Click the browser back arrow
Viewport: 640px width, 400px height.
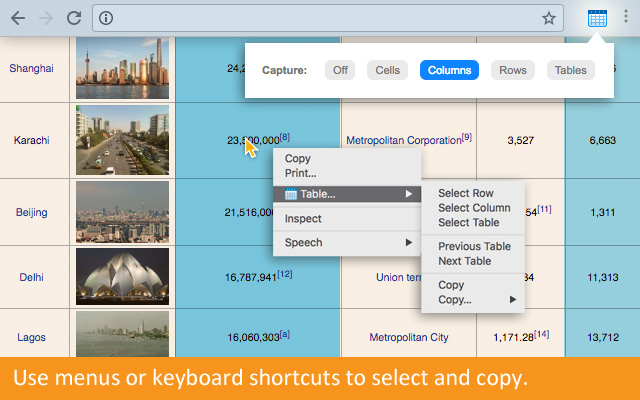(18, 18)
